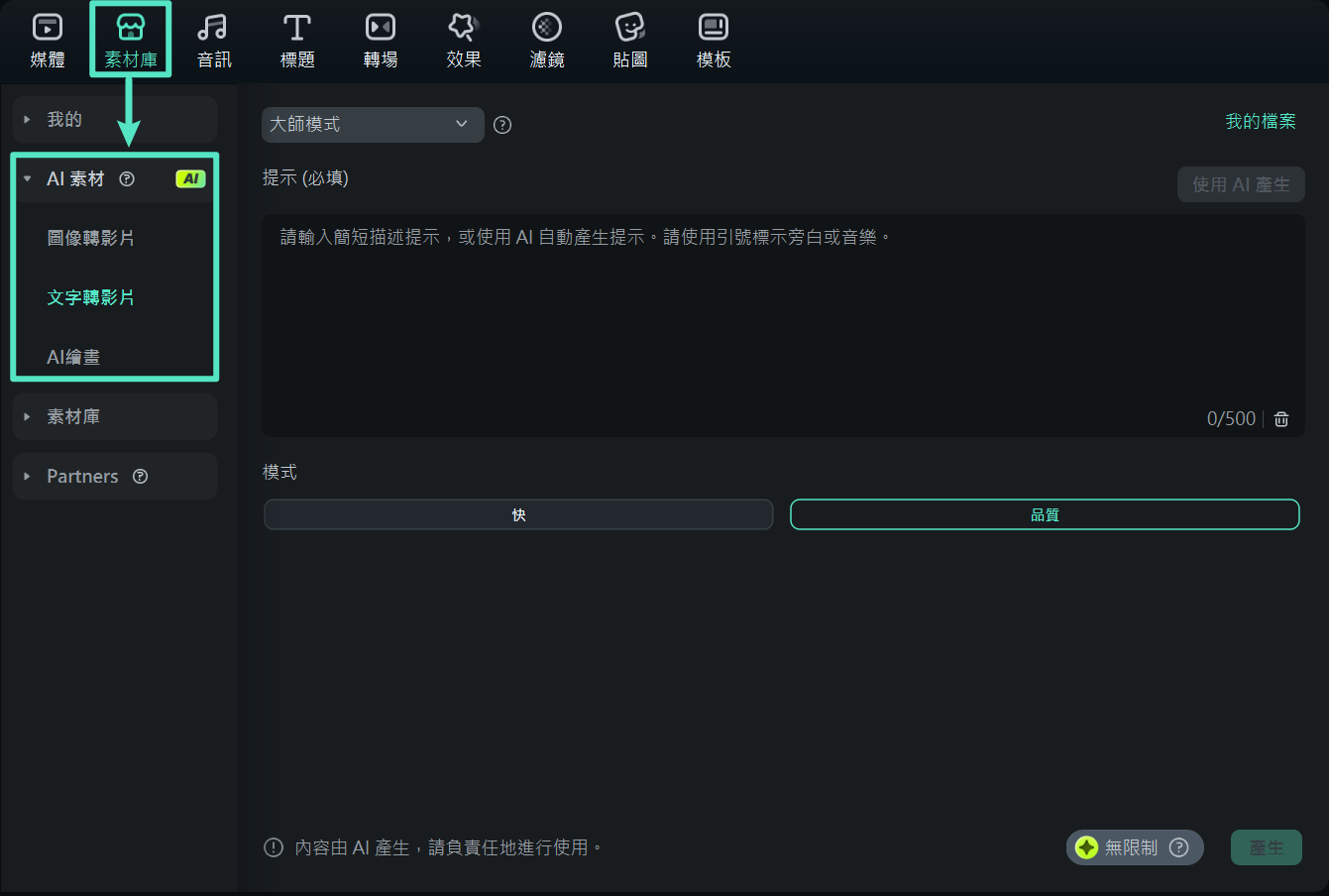Open the AI繪畫 sidebar entry

[x=73, y=357]
